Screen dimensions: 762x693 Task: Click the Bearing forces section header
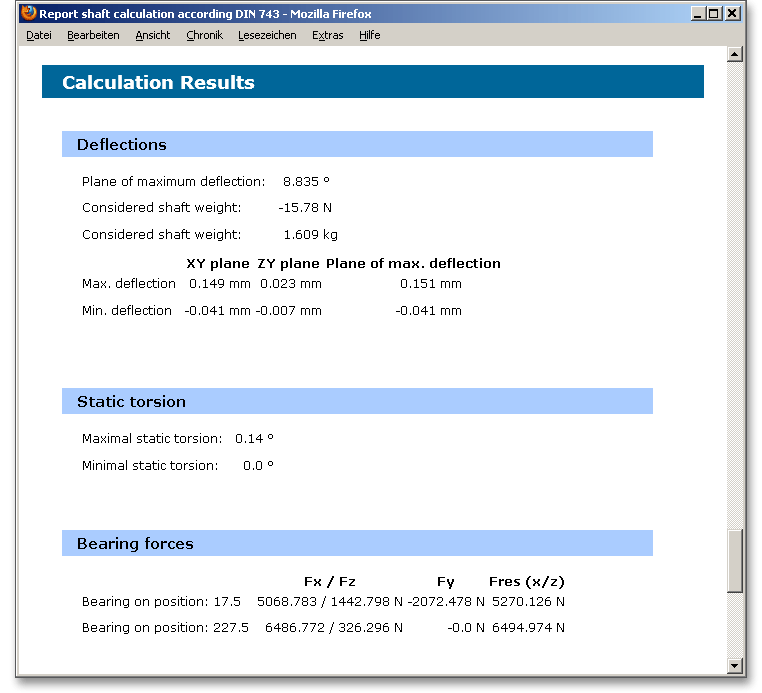point(135,544)
